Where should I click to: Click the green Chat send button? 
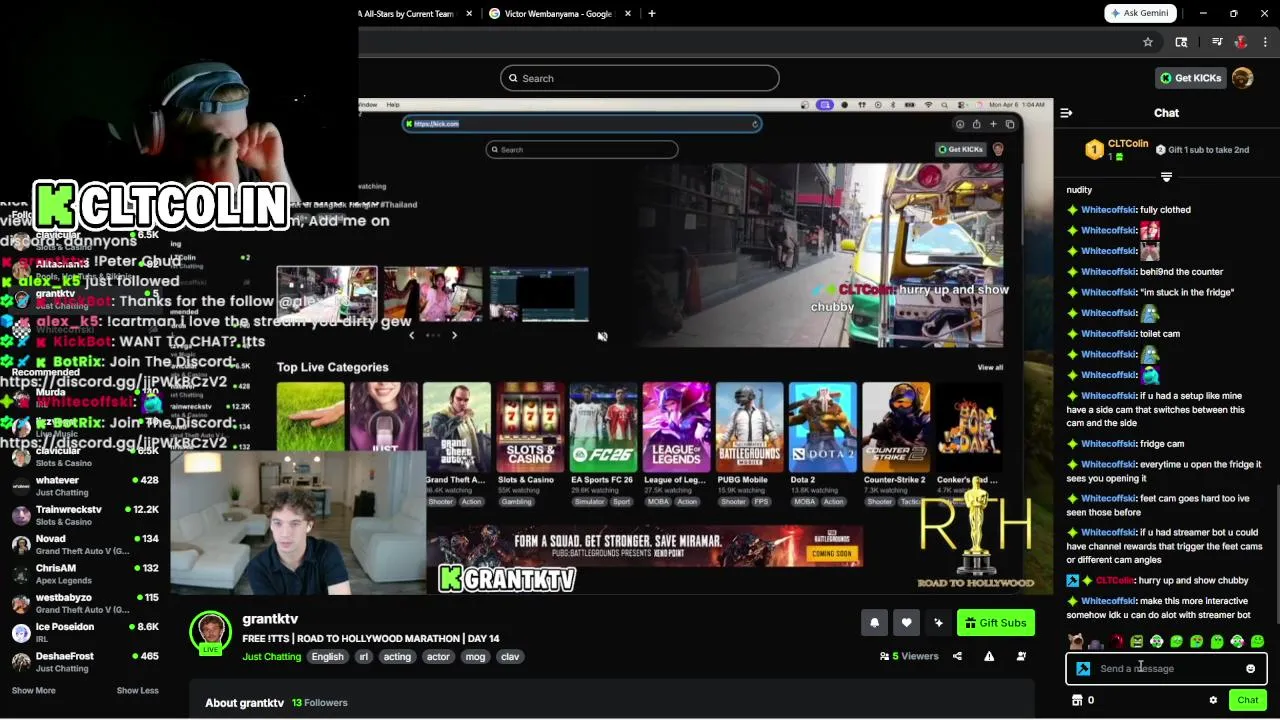click(x=1247, y=700)
